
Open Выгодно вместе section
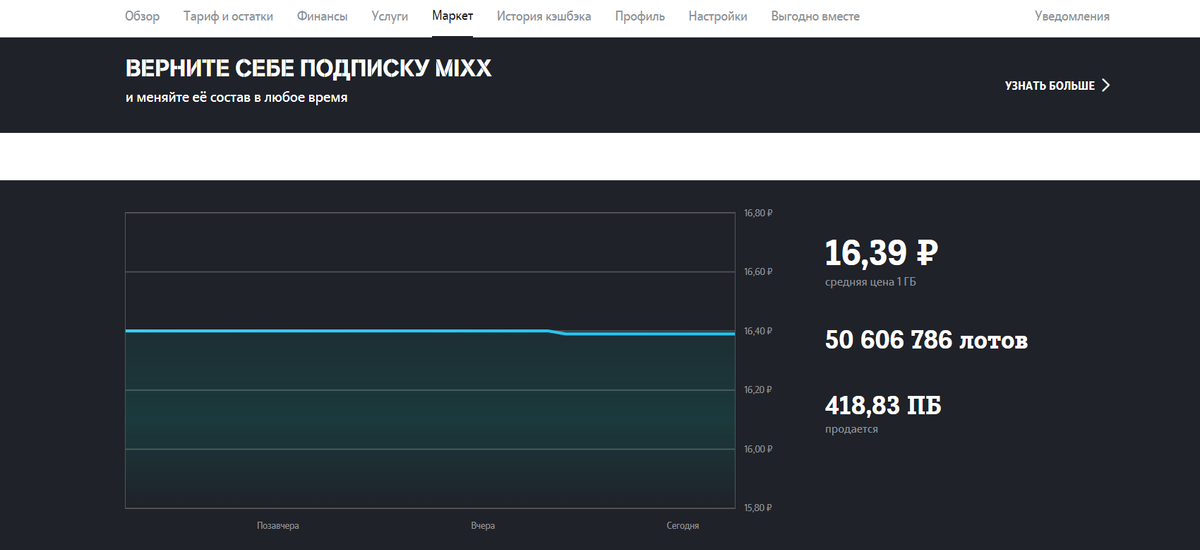815,16
